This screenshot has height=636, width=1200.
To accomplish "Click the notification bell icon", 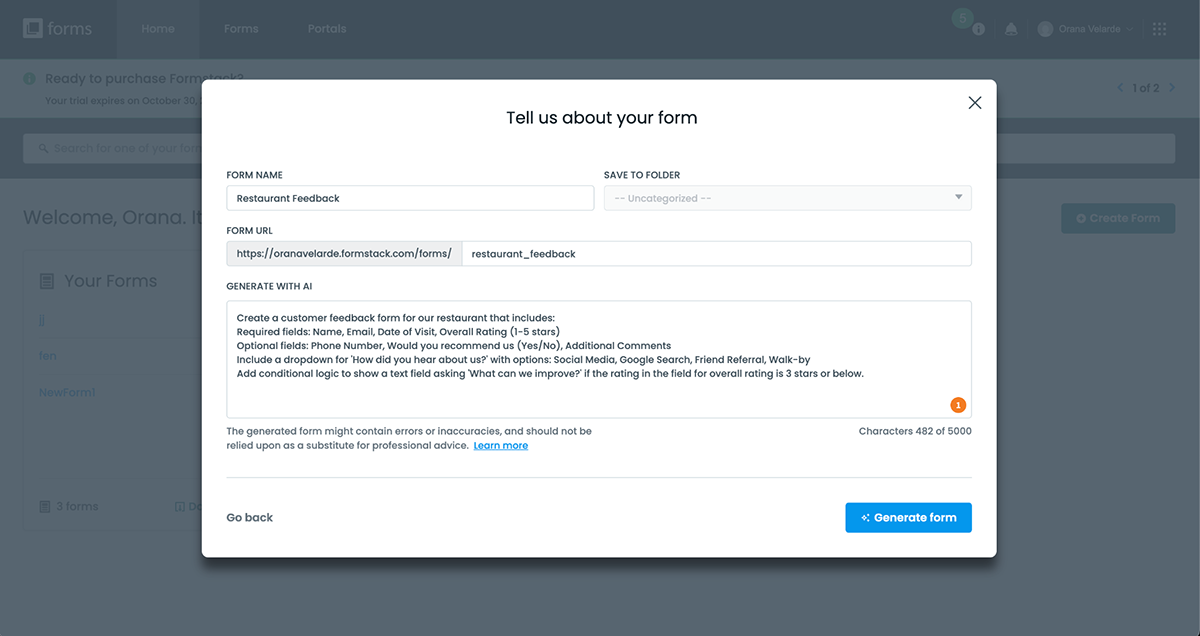I will coord(1011,29).
